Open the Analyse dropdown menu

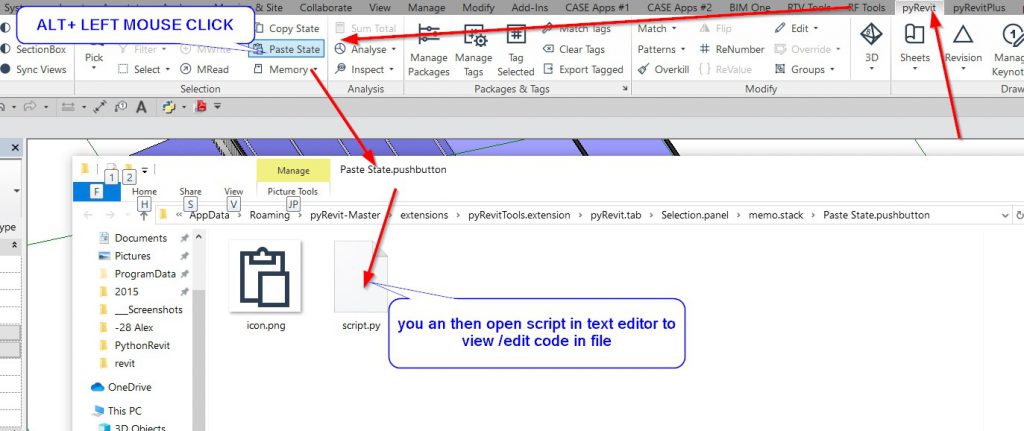(x=367, y=49)
